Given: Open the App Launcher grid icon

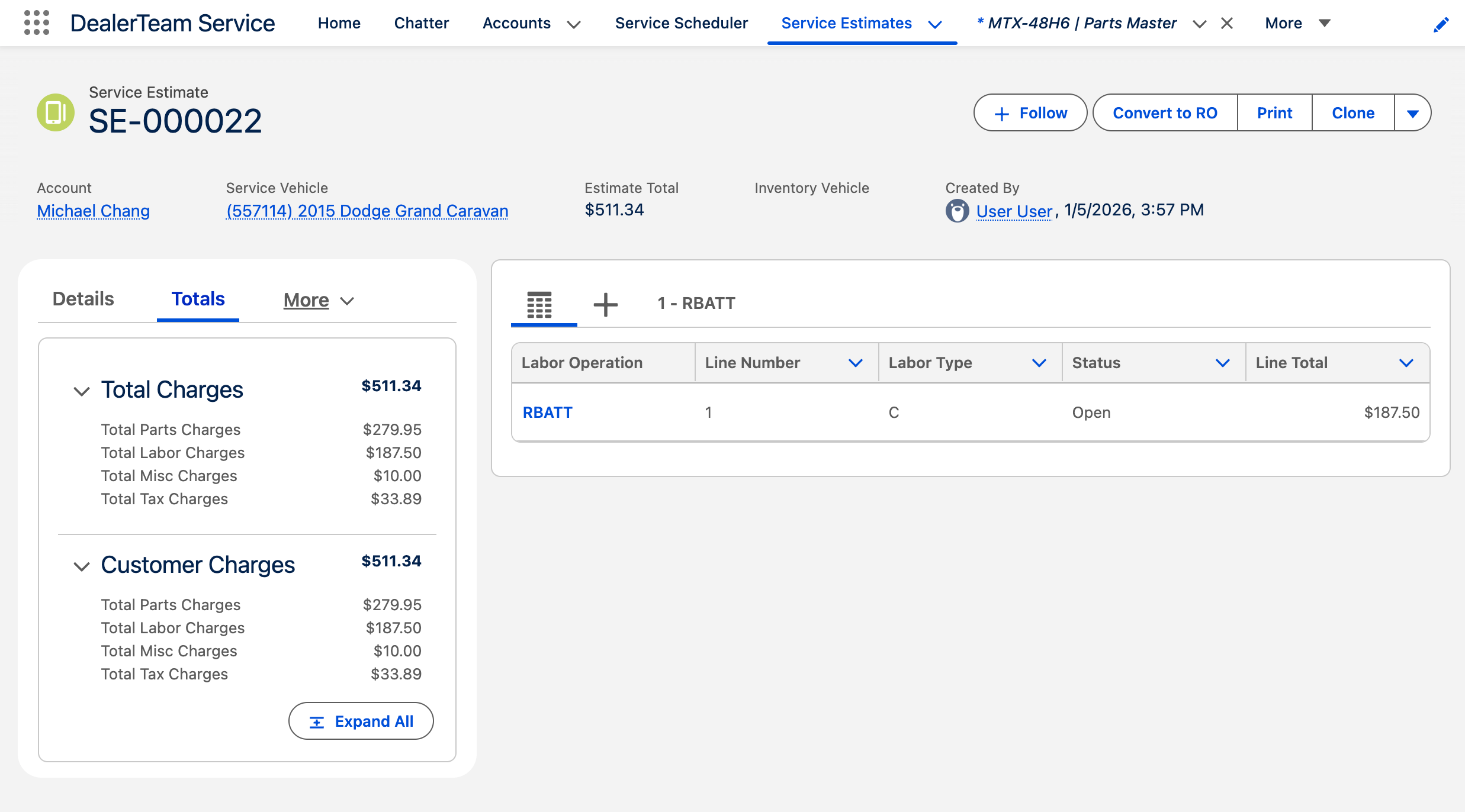Looking at the screenshot, I should pyautogui.click(x=37, y=23).
